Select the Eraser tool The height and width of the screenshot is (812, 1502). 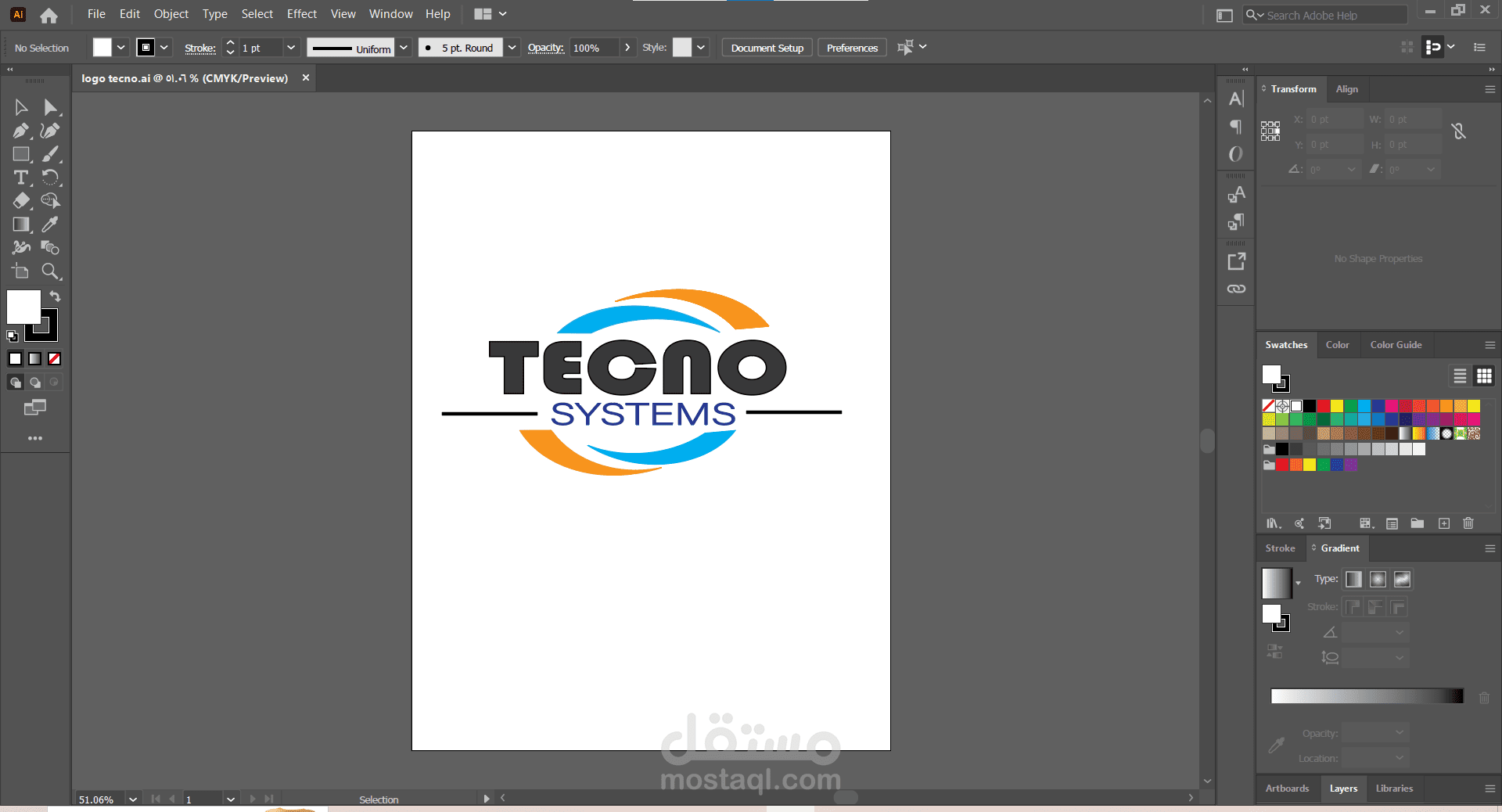coord(21,201)
